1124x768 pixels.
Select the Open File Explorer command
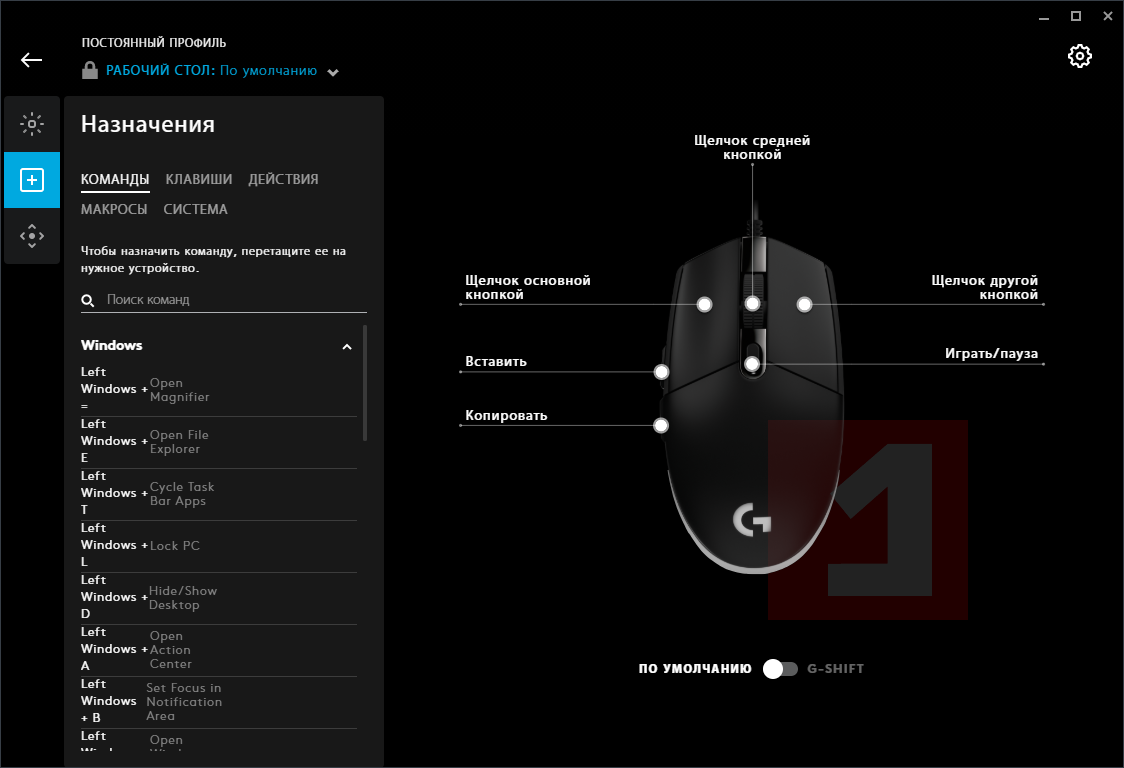click(x=219, y=442)
